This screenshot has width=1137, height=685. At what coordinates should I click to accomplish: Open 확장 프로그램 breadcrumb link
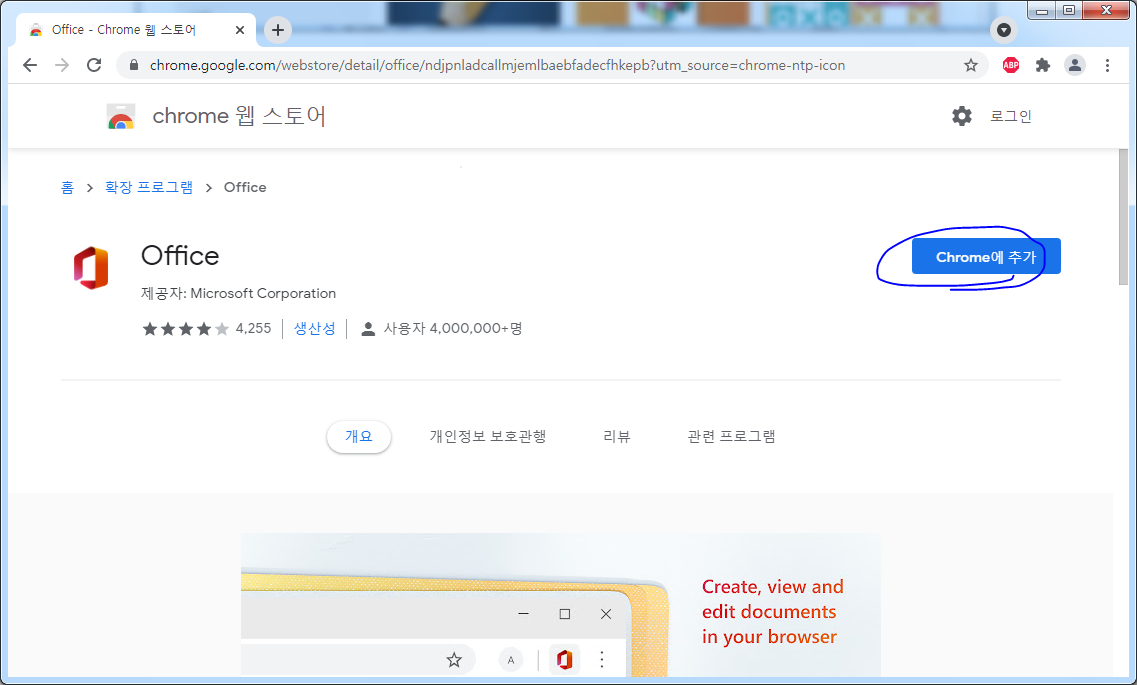pos(149,187)
